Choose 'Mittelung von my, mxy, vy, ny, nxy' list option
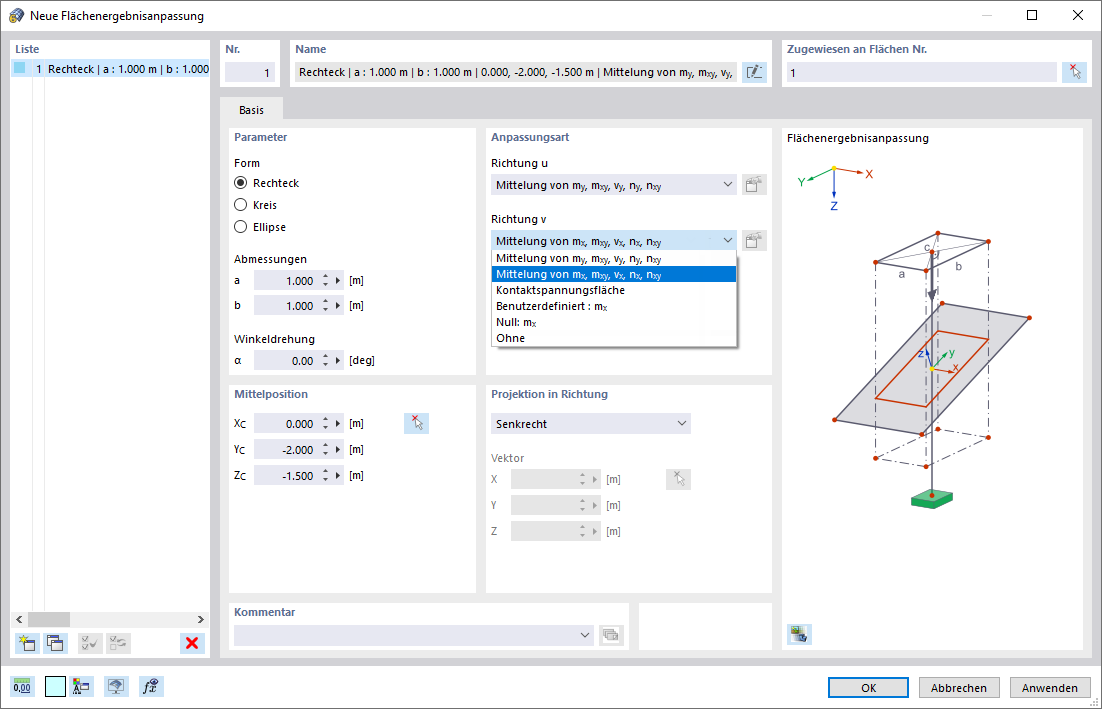1102x709 pixels. 614,259
